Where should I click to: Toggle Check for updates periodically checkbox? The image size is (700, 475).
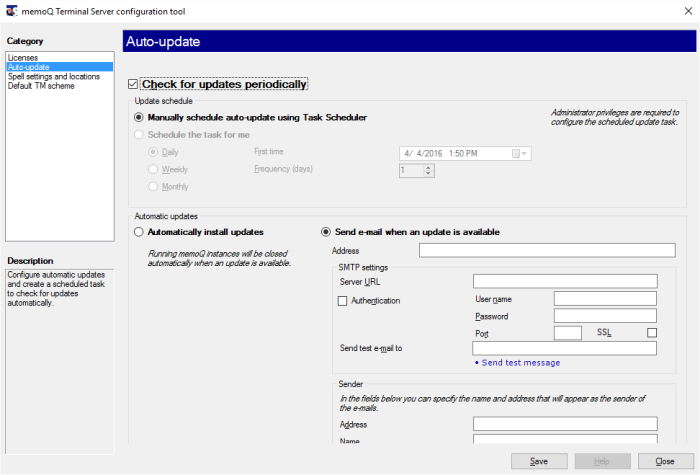(134, 85)
